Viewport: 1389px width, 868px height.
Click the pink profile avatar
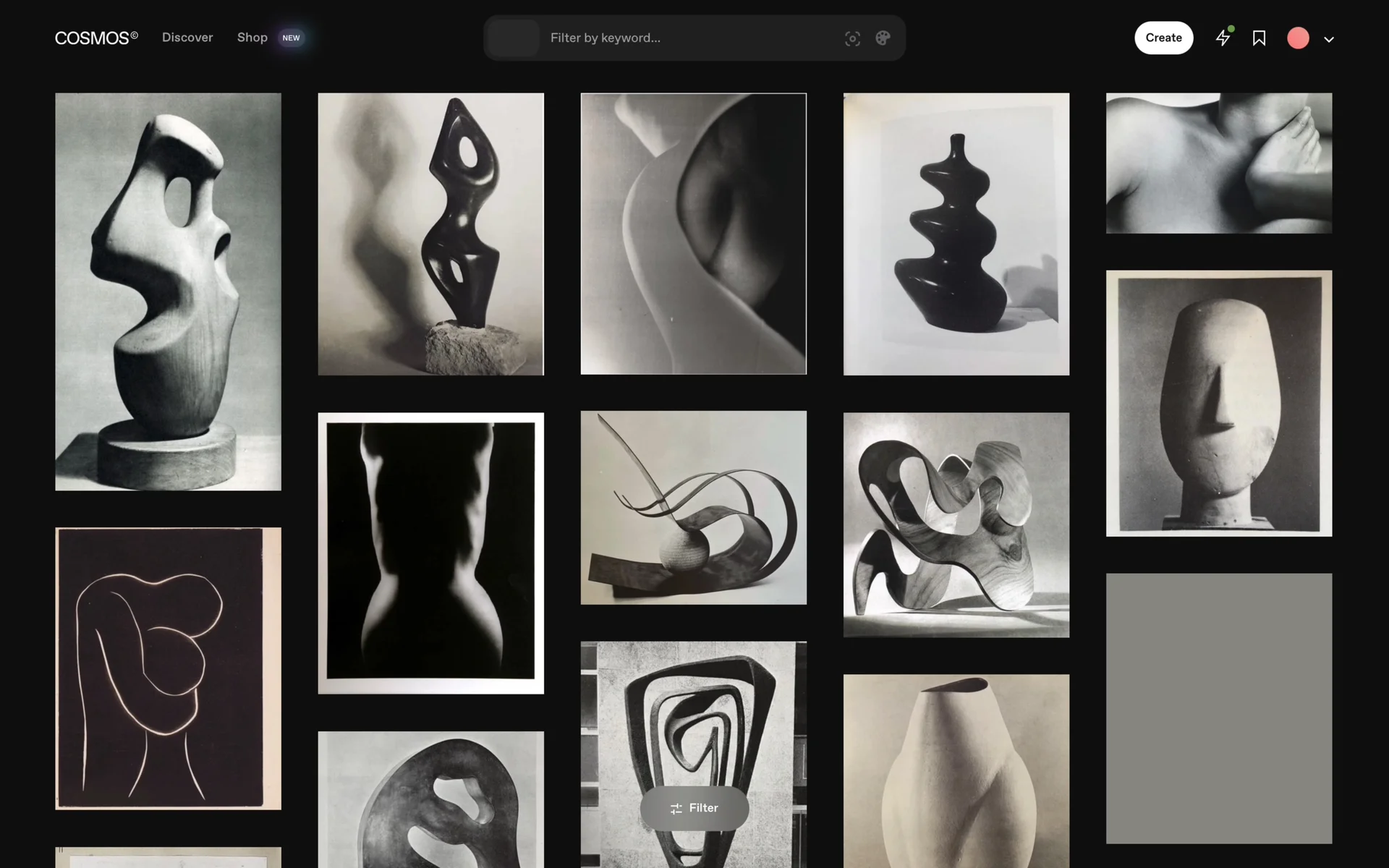click(x=1298, y=38)
